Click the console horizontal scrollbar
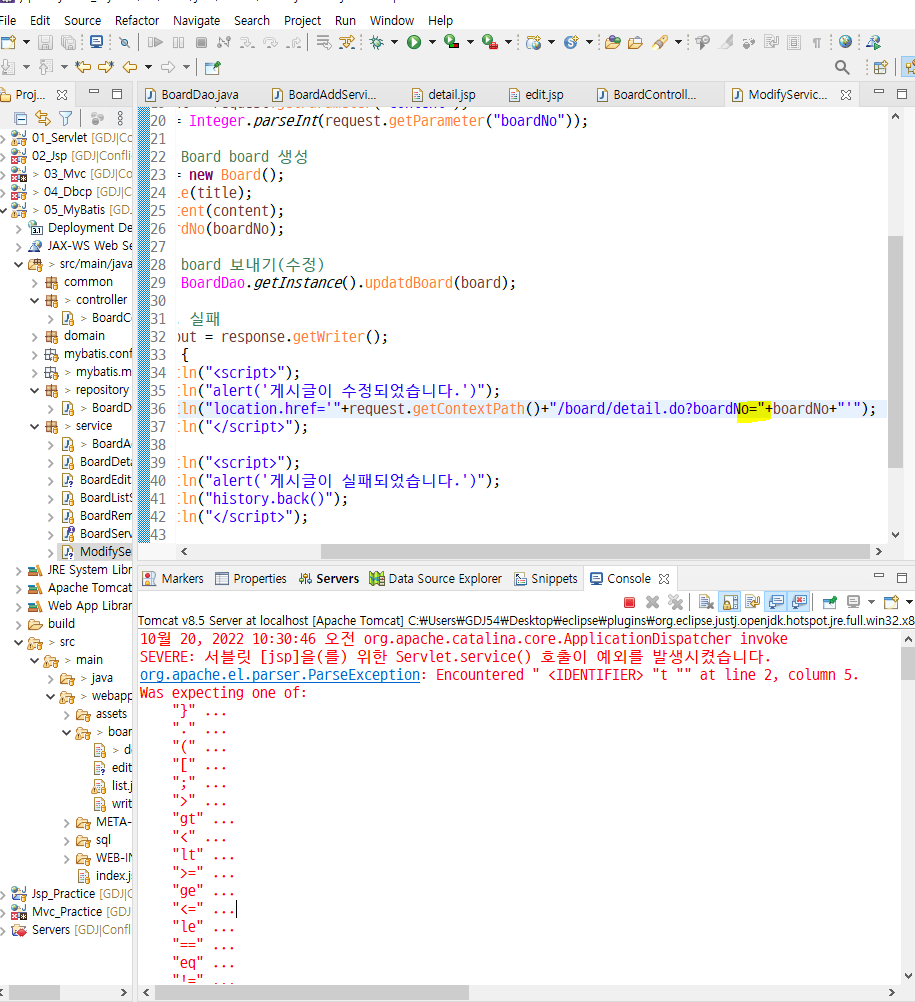This screenshot has width=915, height=1002. (312, 992)
